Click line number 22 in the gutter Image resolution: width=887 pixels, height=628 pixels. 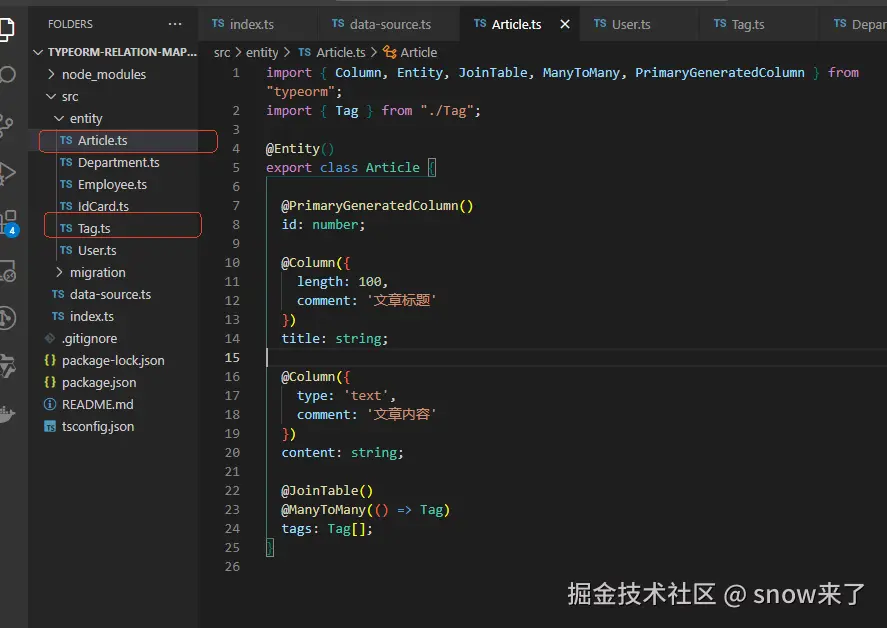click(232, 491)
